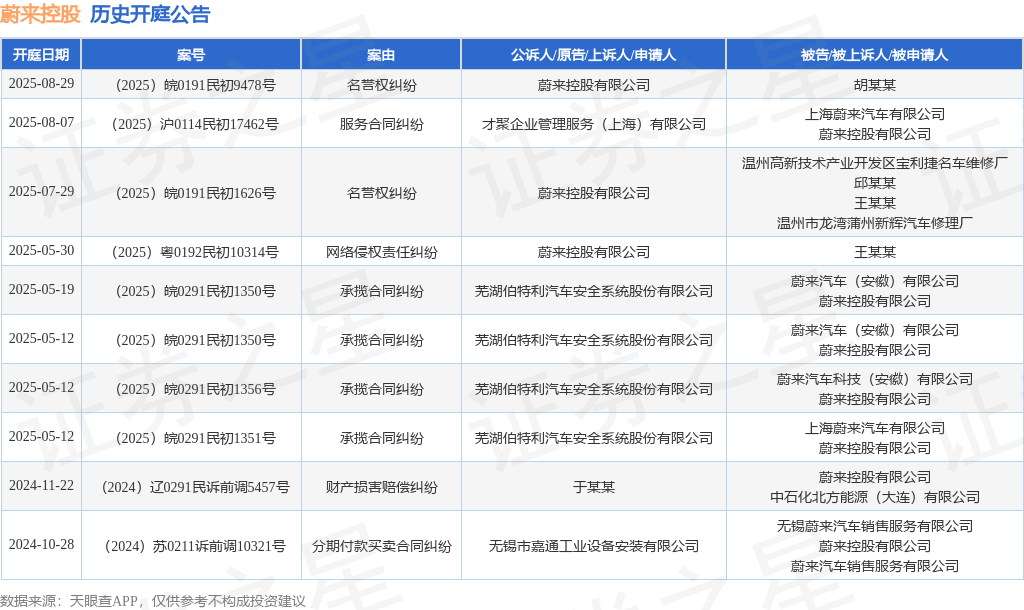Click 蔚来汽车(安徽)有限公司 in 2025-05-19 row
The height and width of the screenshot is (610, 1024).
[x=874, y=281]
